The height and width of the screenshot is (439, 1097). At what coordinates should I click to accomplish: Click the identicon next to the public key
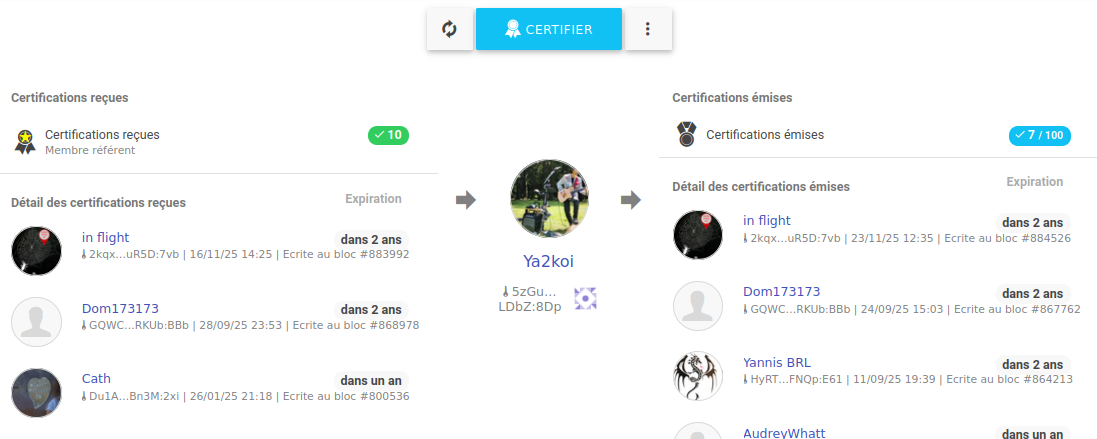coord(585,297)
